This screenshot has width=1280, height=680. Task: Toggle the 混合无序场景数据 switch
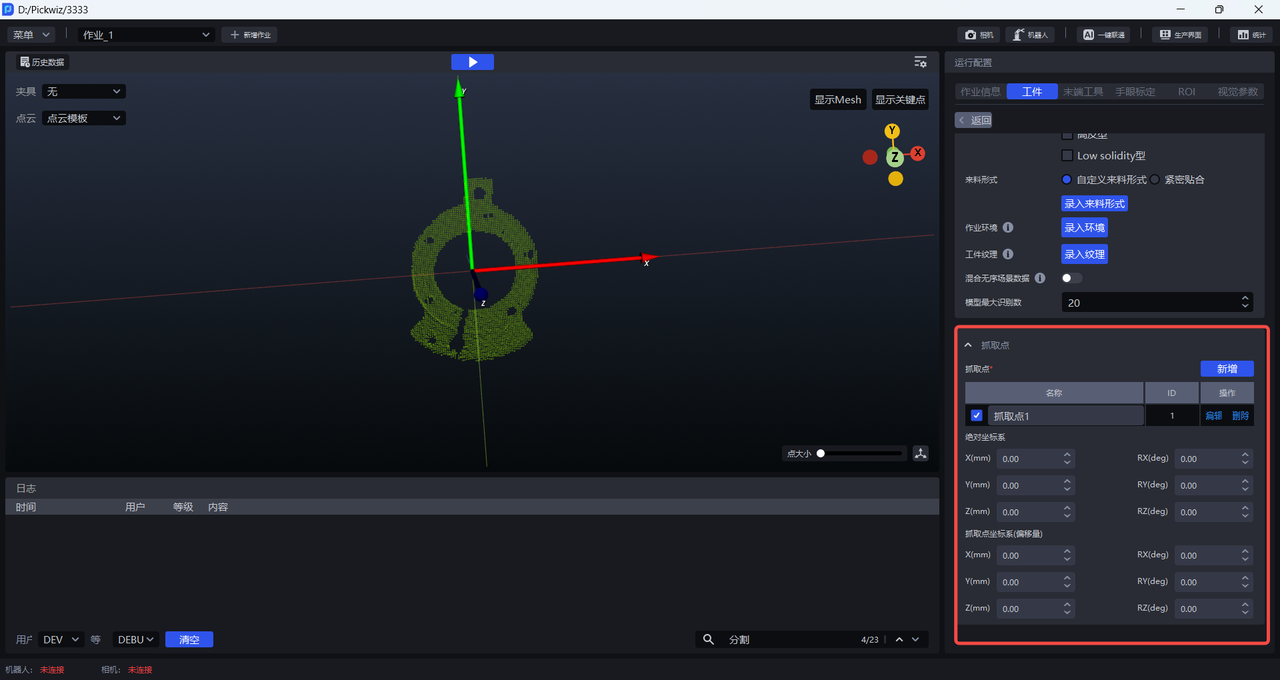click(x=1071, y=278)
